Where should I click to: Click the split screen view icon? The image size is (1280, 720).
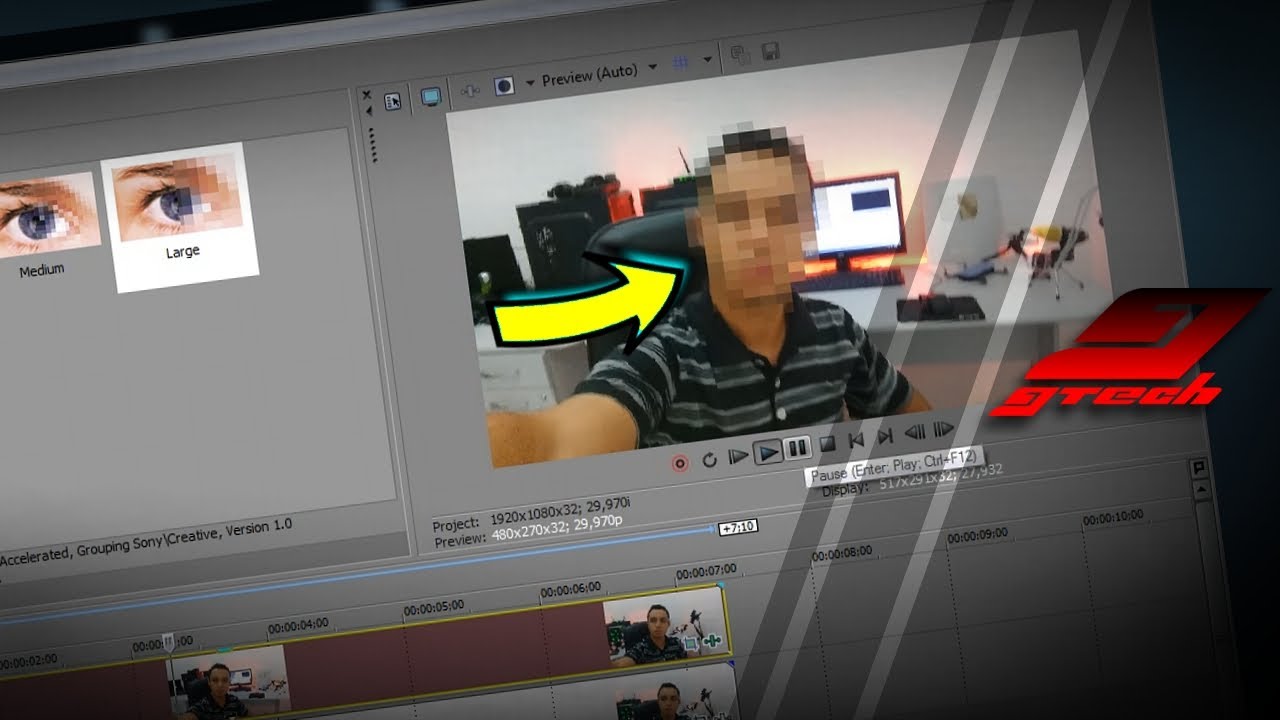pos(503,86)
